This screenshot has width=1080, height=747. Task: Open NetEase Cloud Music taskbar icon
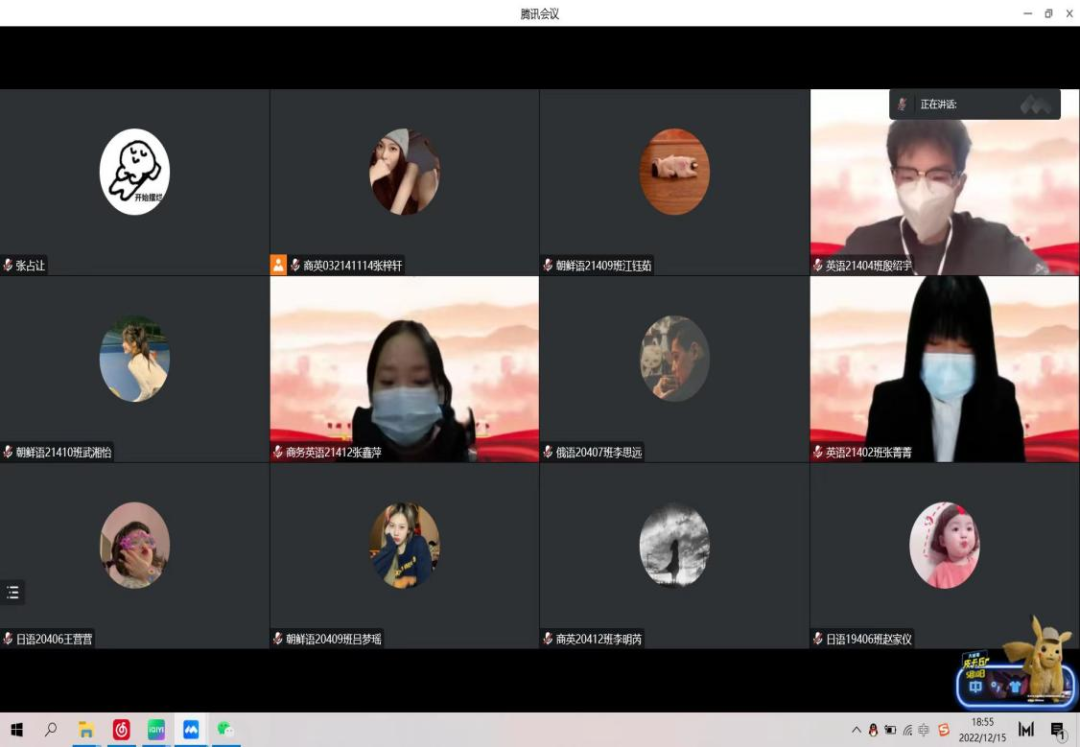pyautogui.click(x=121, y=730)
